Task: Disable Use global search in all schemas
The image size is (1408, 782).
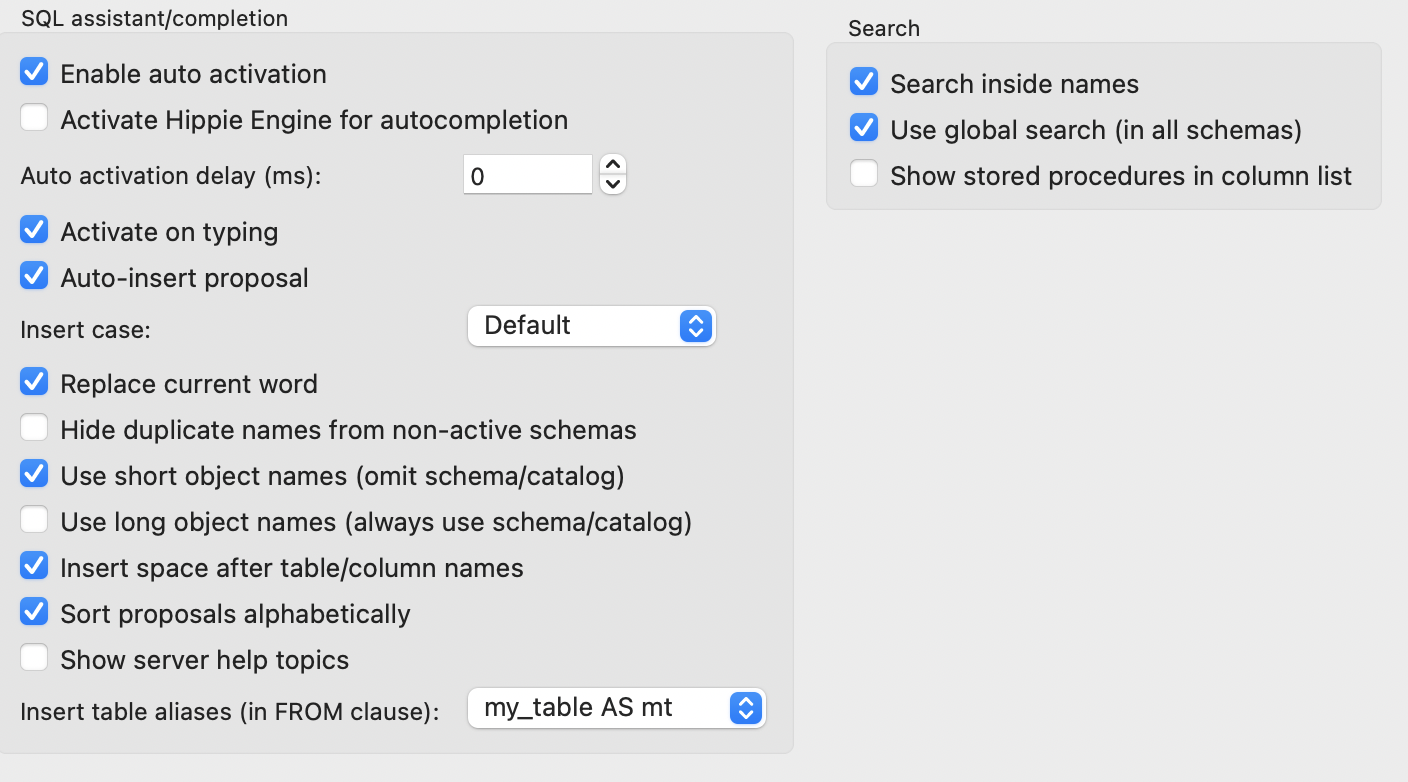Action: [863, 127]
